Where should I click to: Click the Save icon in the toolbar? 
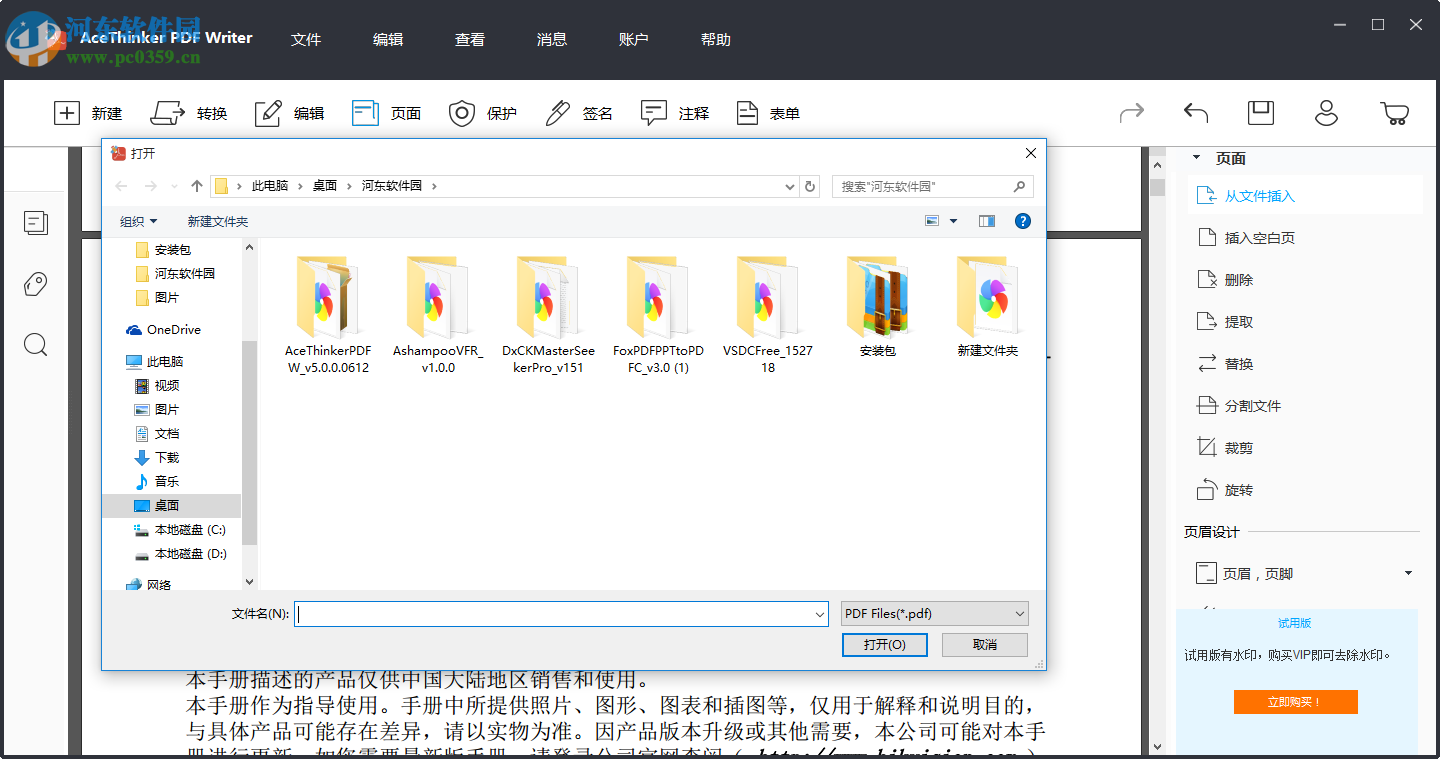tap(1260, 113)
